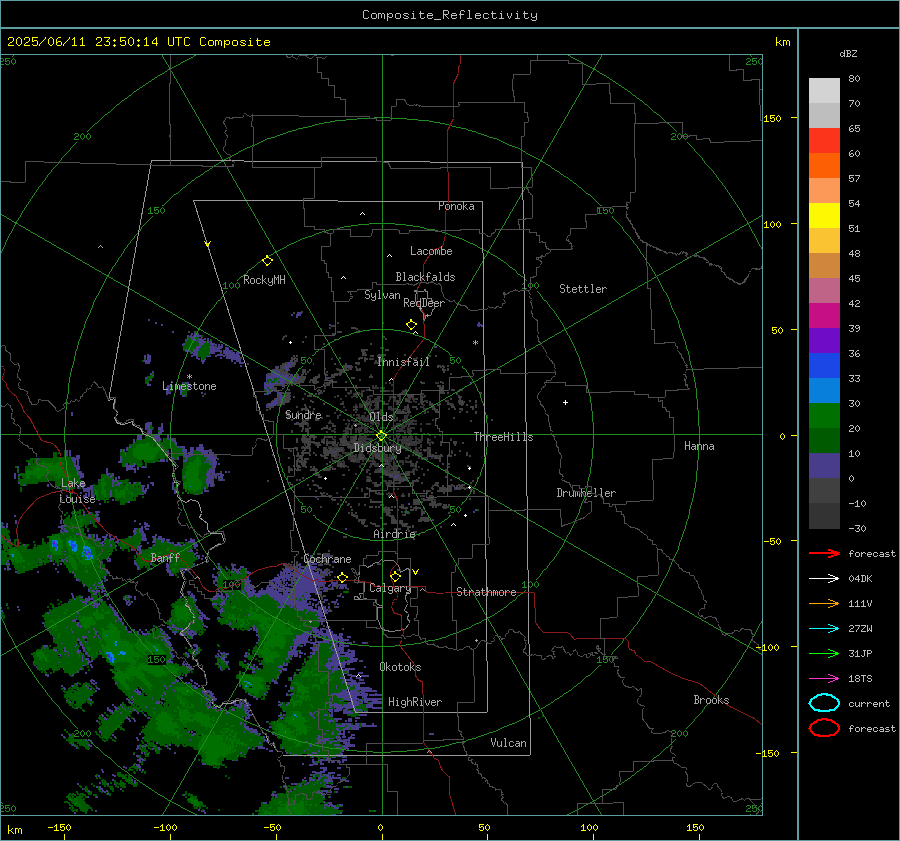The image size is (900, 841).
Task: Click the white plus marker west of Hanna
Action: click(565, 402)
